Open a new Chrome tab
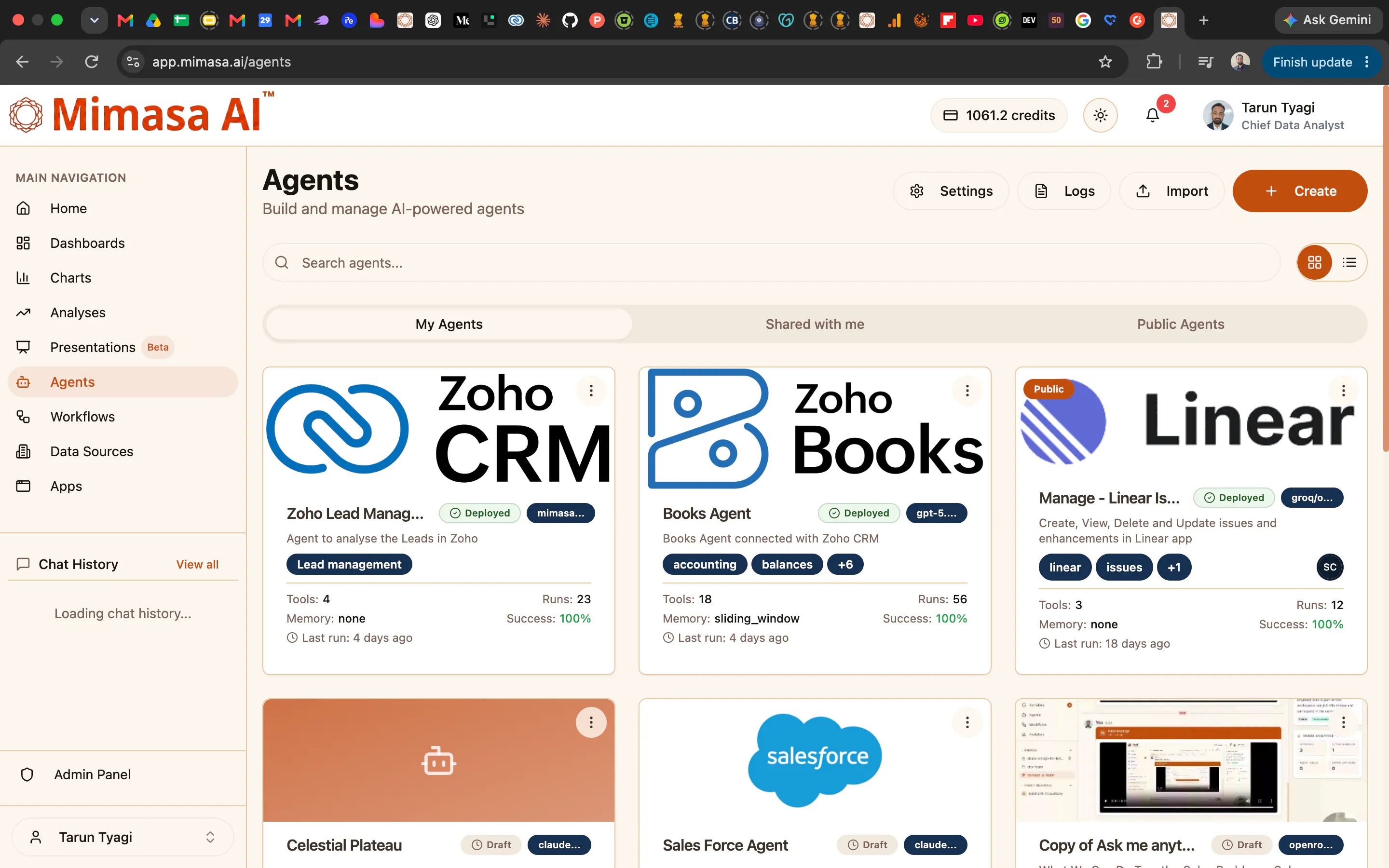This screenshot has height=868, width=1389. 1204,21
